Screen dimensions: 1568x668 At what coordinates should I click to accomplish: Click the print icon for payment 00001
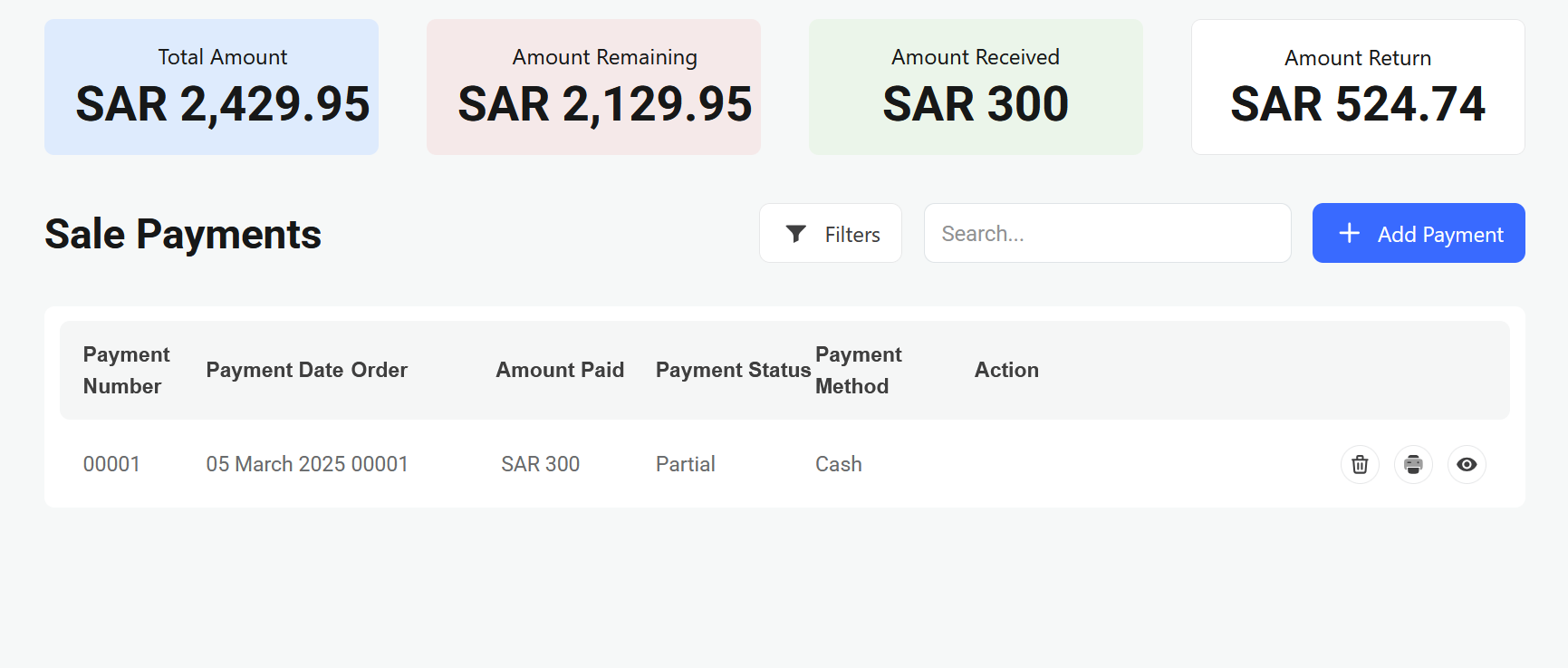(x=1413, y=465)
